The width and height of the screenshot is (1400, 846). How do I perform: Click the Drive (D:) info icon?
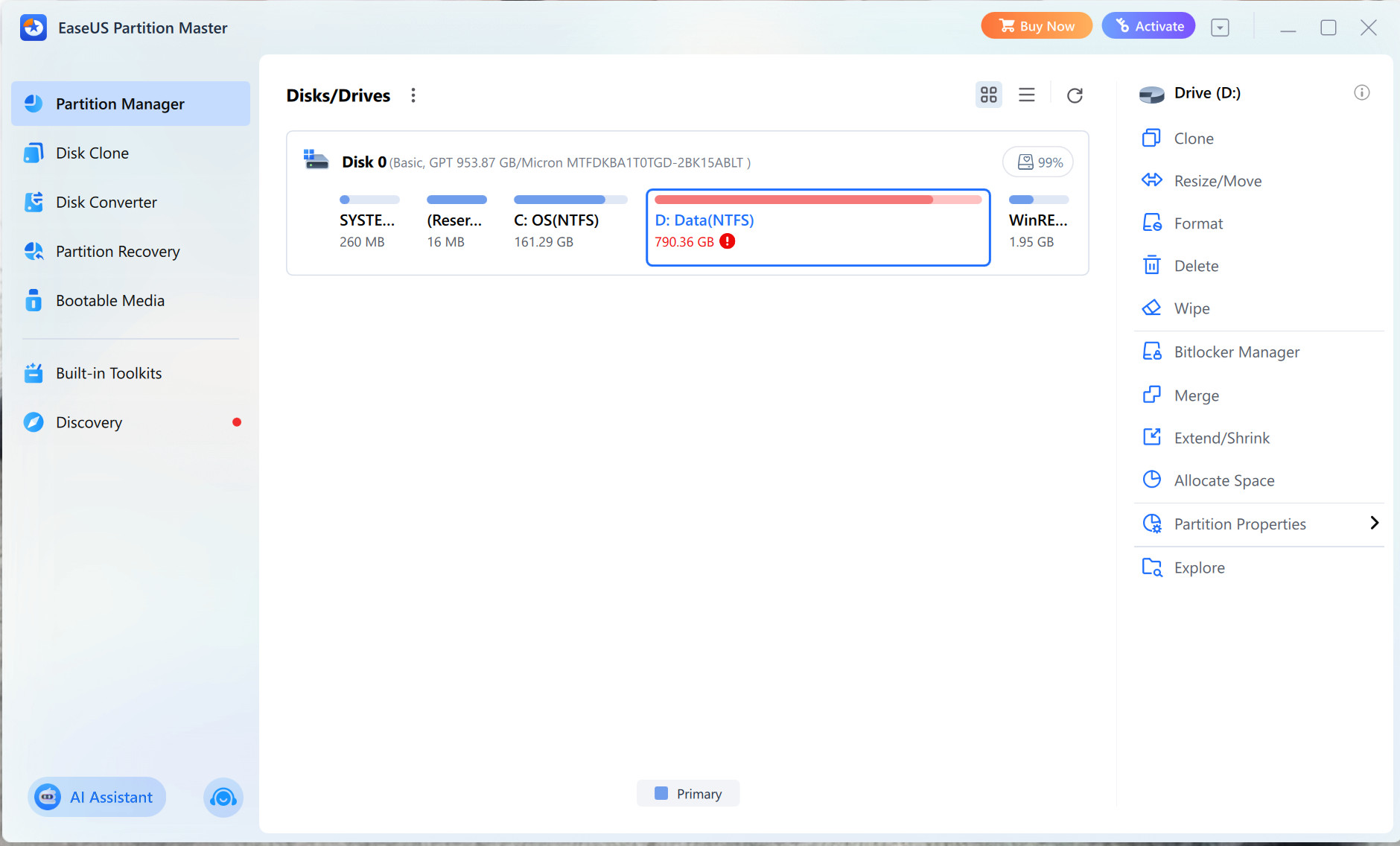[x=1362, y=92]
